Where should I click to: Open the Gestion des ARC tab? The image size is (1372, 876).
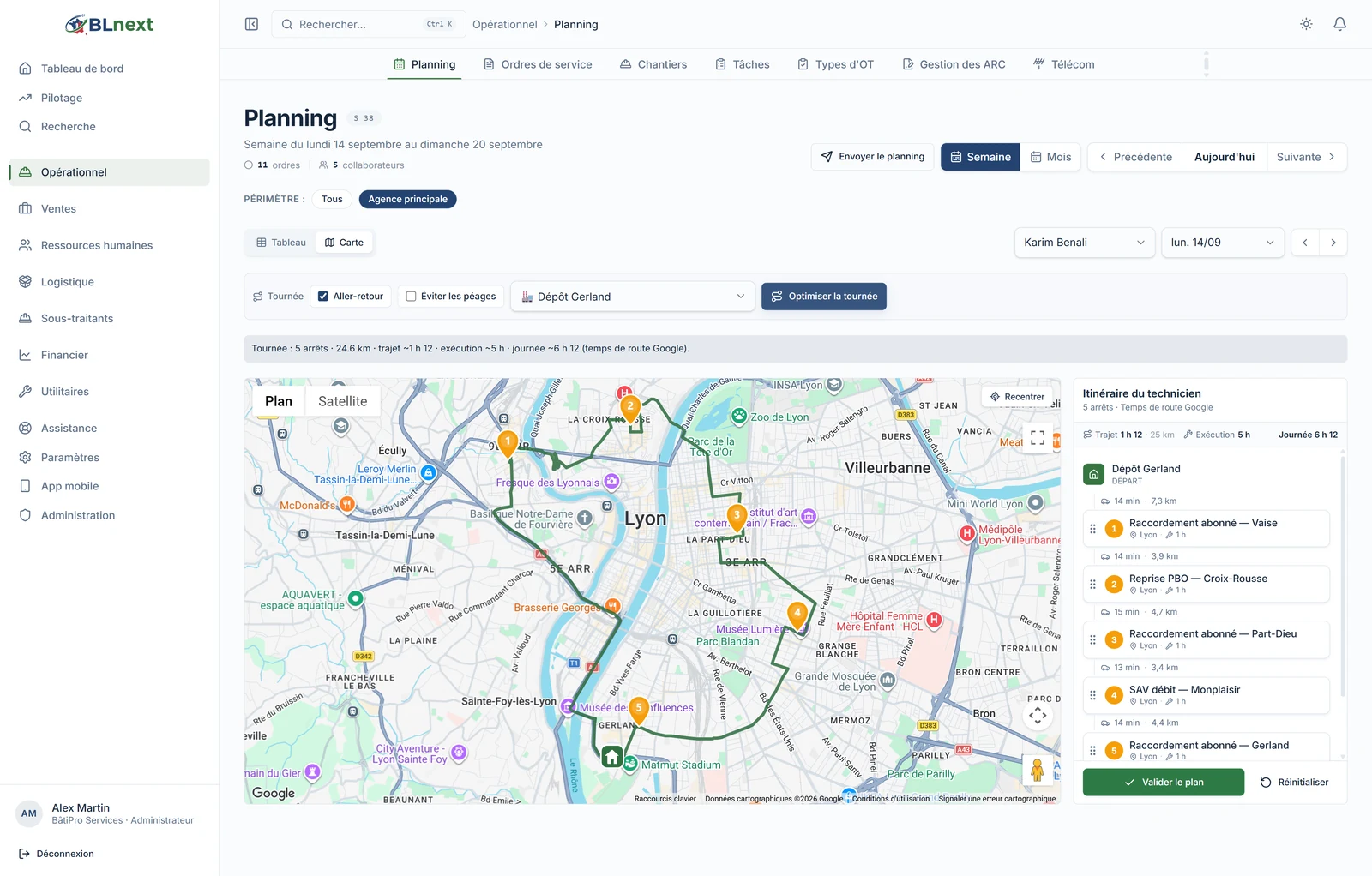point(954,64)
